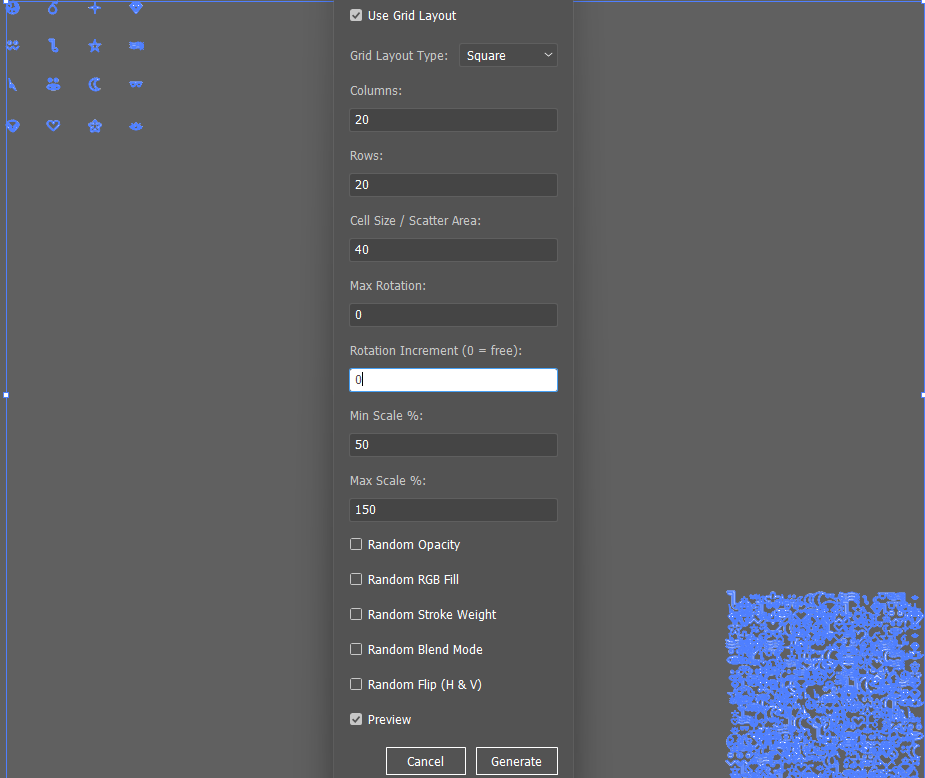Select the heart shape on artboard
925x778 pixels.
coord(53,126)
